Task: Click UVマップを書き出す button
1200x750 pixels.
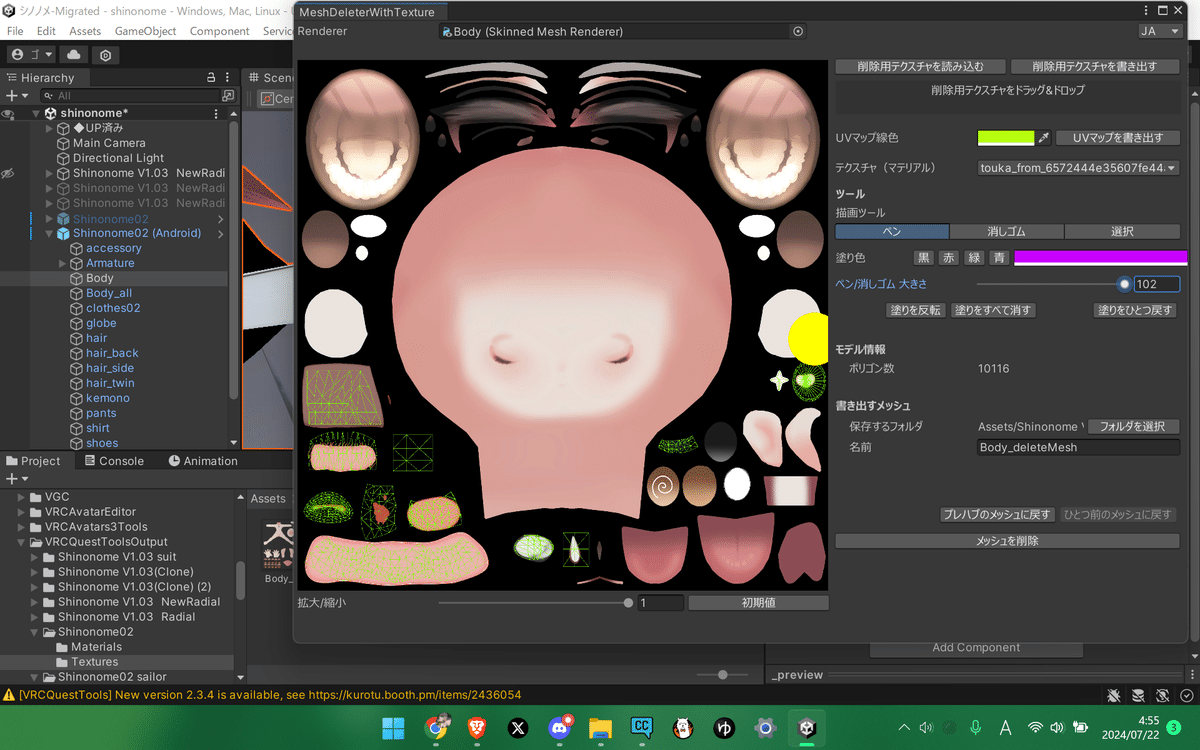Action: tap(1118, 138)
